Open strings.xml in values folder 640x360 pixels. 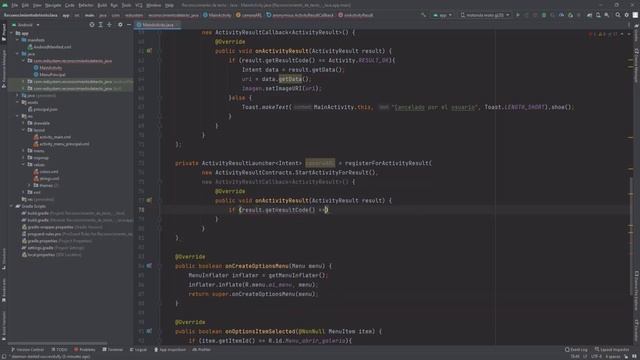click(x=47, y=178)
